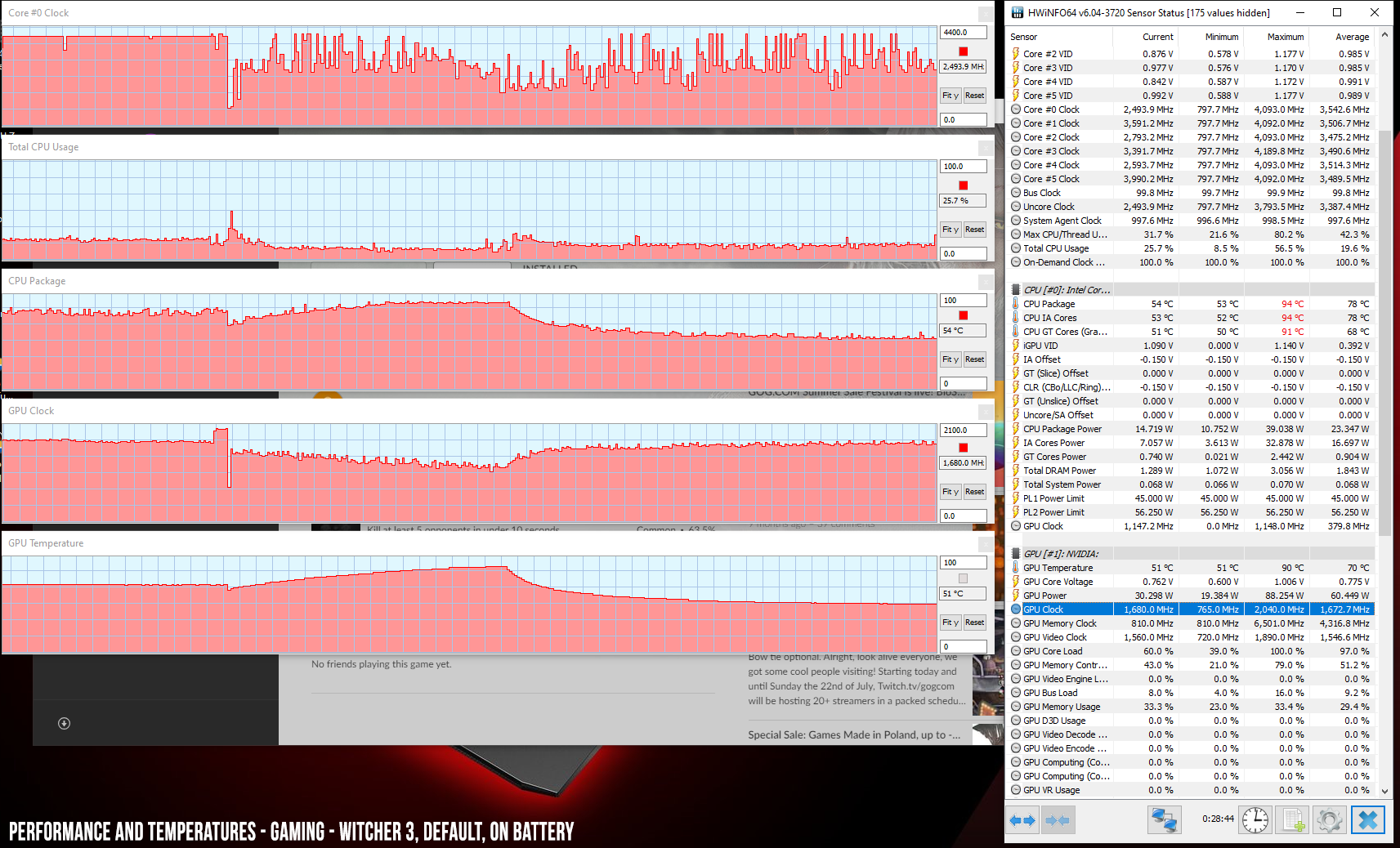The height and width of the screenshot is (848, 1400).
Task: Click the sensor list scroll-down arrow
Action: (1384, 791)
